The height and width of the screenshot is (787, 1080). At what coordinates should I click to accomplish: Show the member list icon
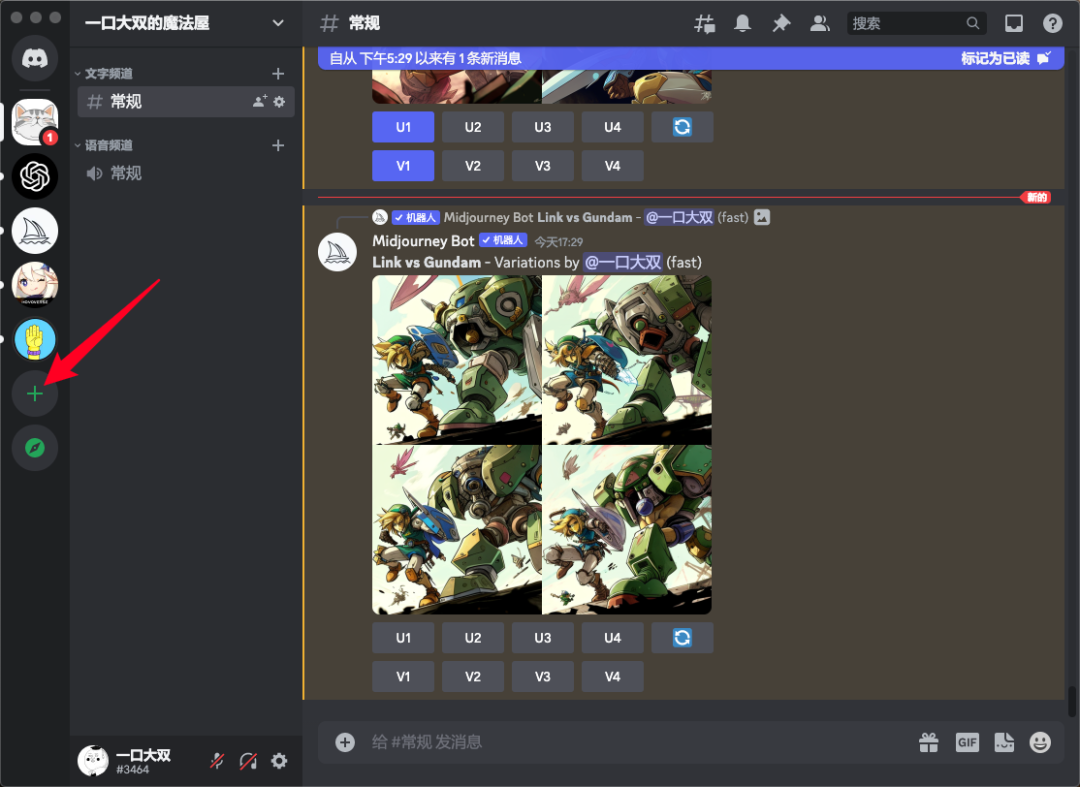tap(819, 23)
